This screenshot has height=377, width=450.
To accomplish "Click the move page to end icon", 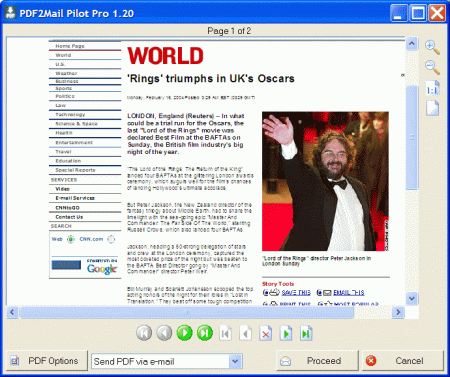I will point(306,333).
